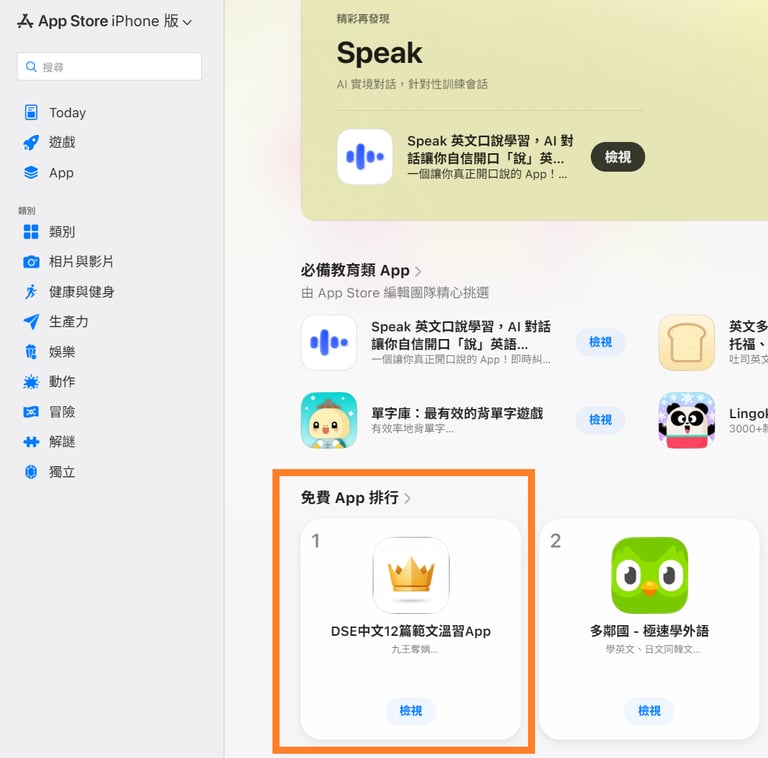Open 免費 App 排行 heading link

click(x=350, y=497)
